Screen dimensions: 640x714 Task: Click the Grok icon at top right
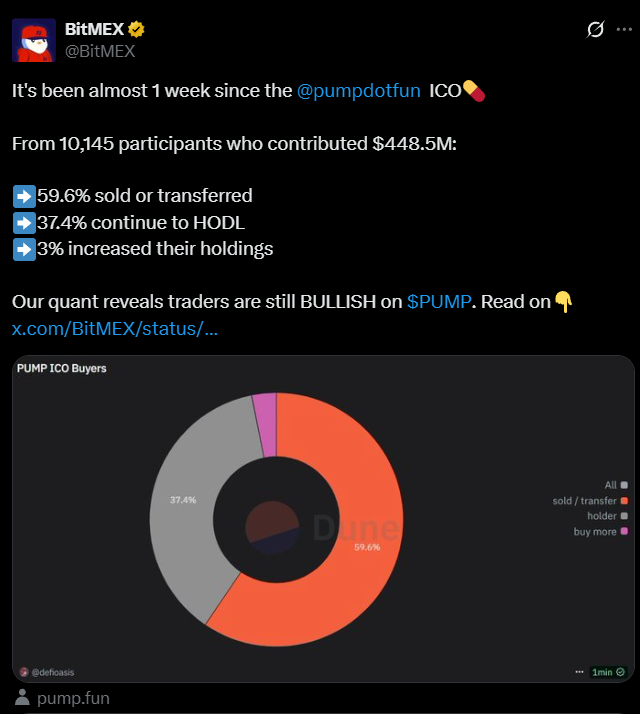click(x=595, y=30)
